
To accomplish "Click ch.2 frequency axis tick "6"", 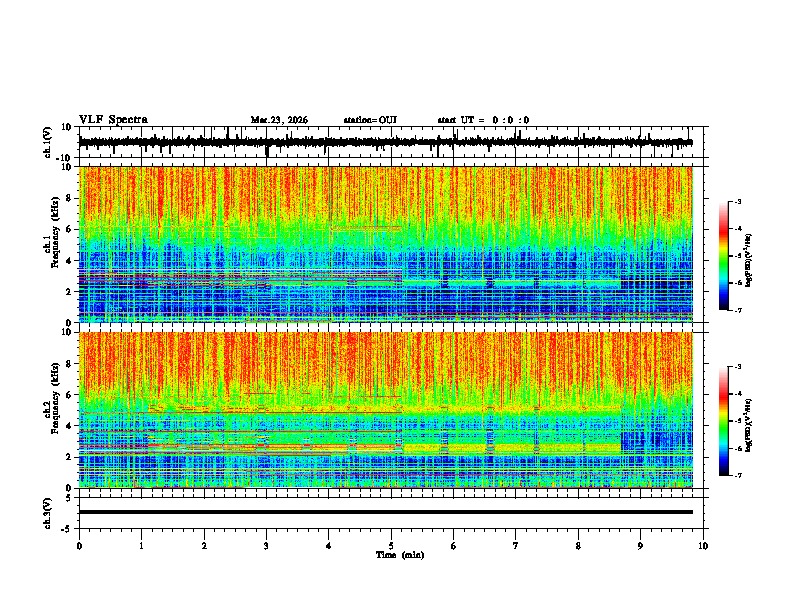I will (x=69, y=395).
